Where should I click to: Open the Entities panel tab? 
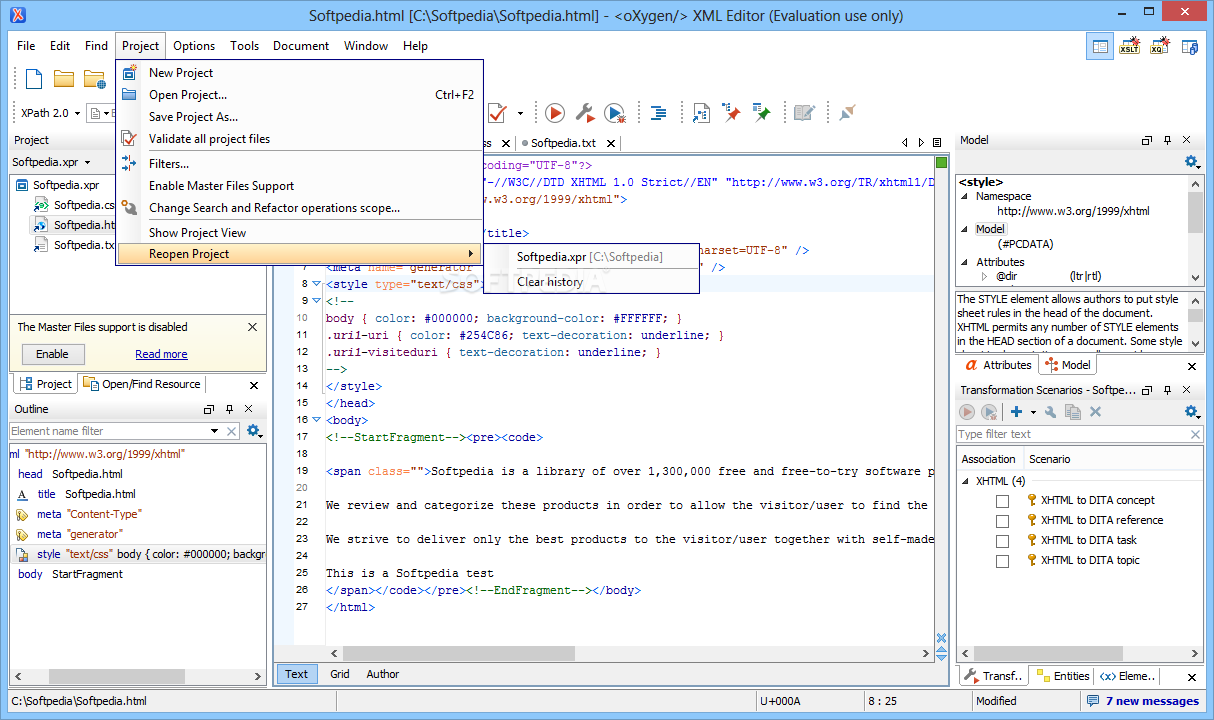[1063, 676]
